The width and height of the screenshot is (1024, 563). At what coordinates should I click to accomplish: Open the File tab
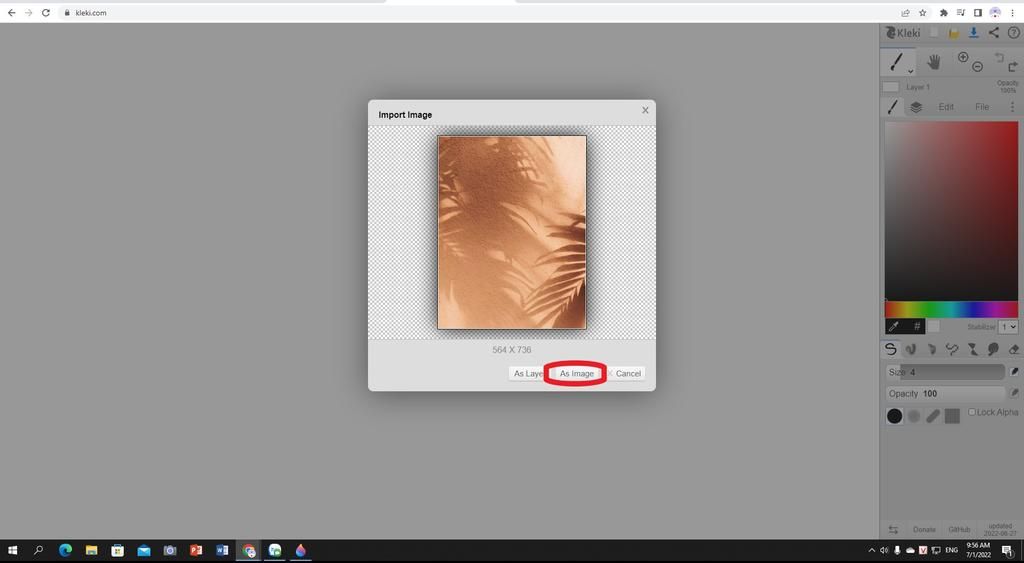pos(982,107)
